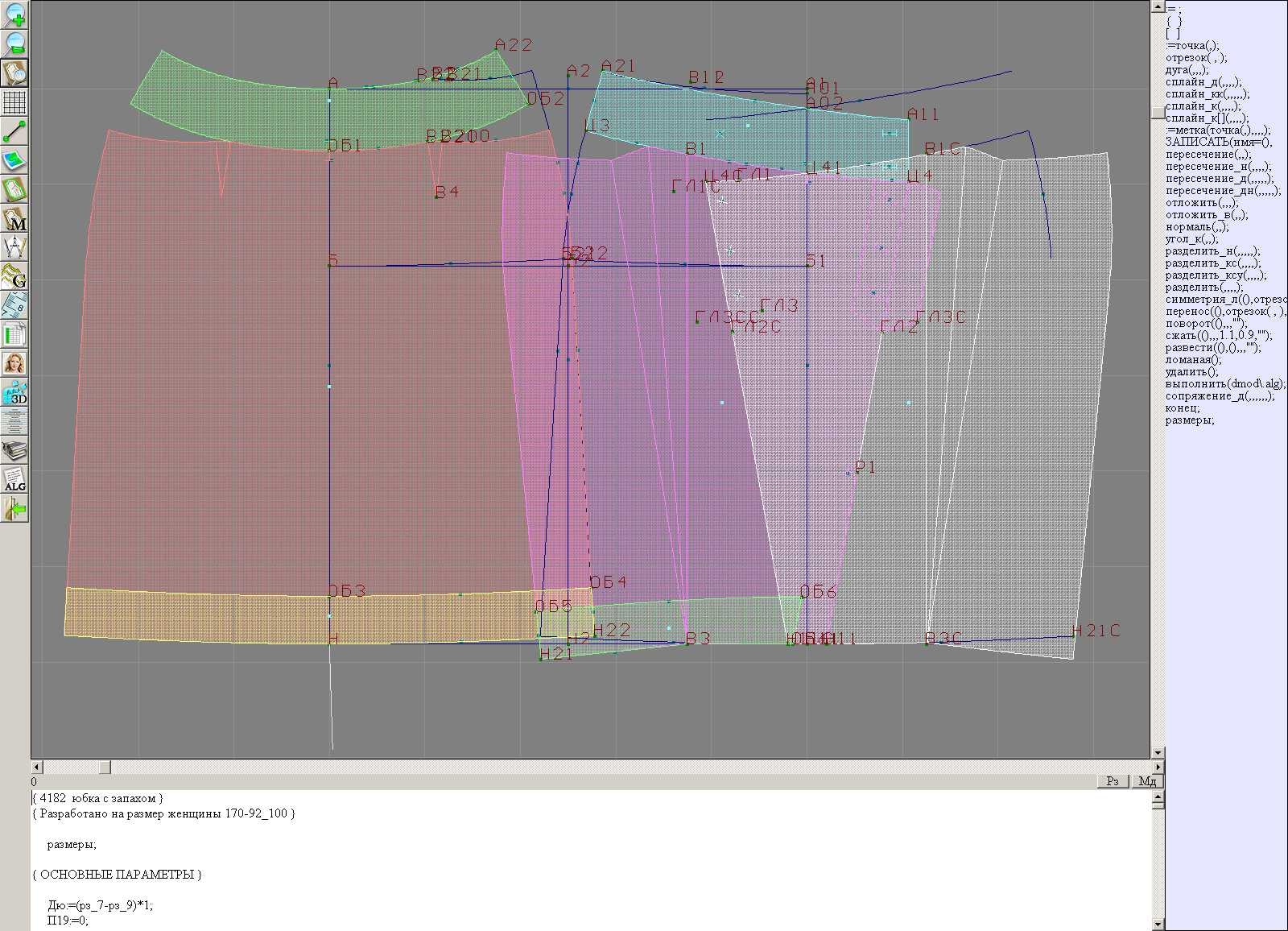Image resolution: width=1288 pixels, height=931 pixels.
Task: Open the mannequin woman face icon
Action: click(x=15, y=363)
